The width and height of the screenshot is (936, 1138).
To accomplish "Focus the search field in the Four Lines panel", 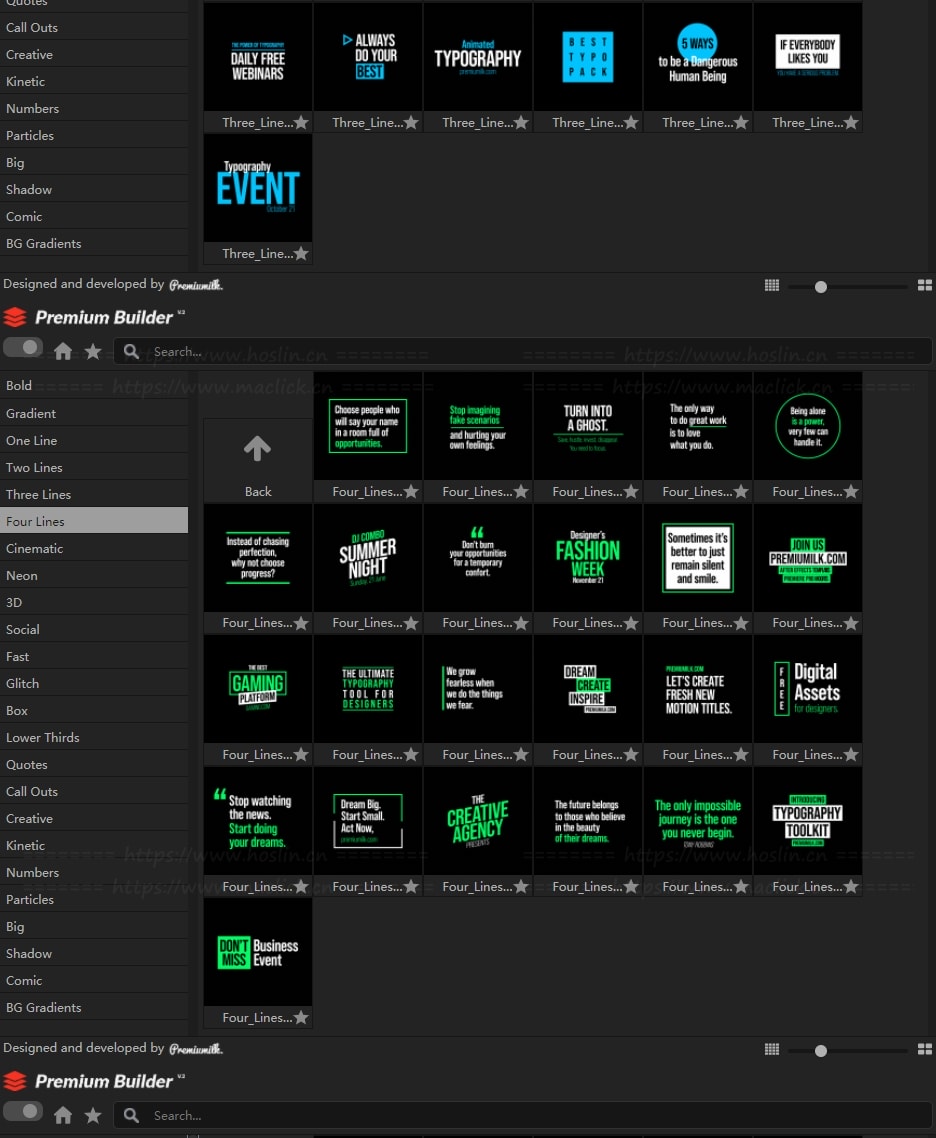I will (x=522, y=351).
